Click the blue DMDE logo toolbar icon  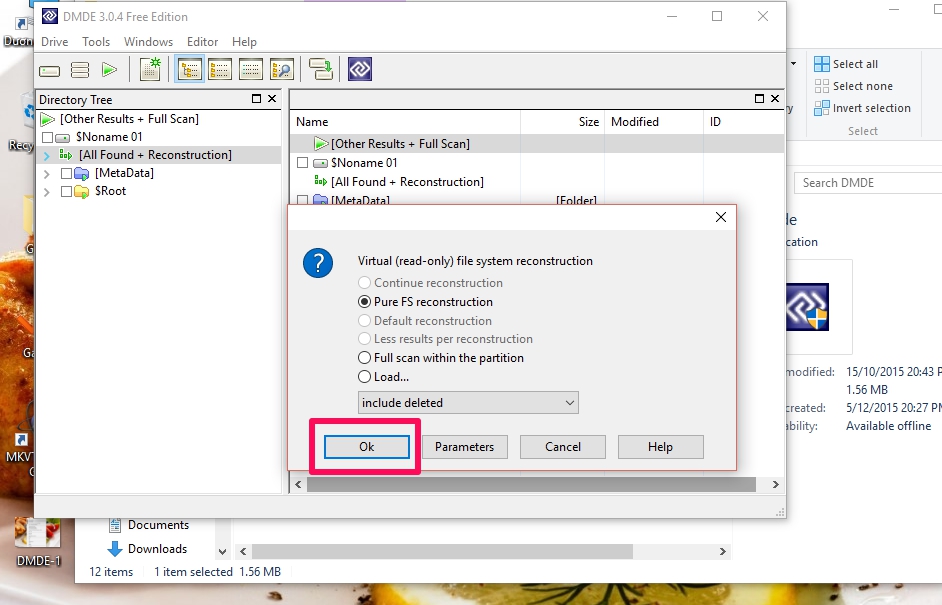[x=360, y=69]
